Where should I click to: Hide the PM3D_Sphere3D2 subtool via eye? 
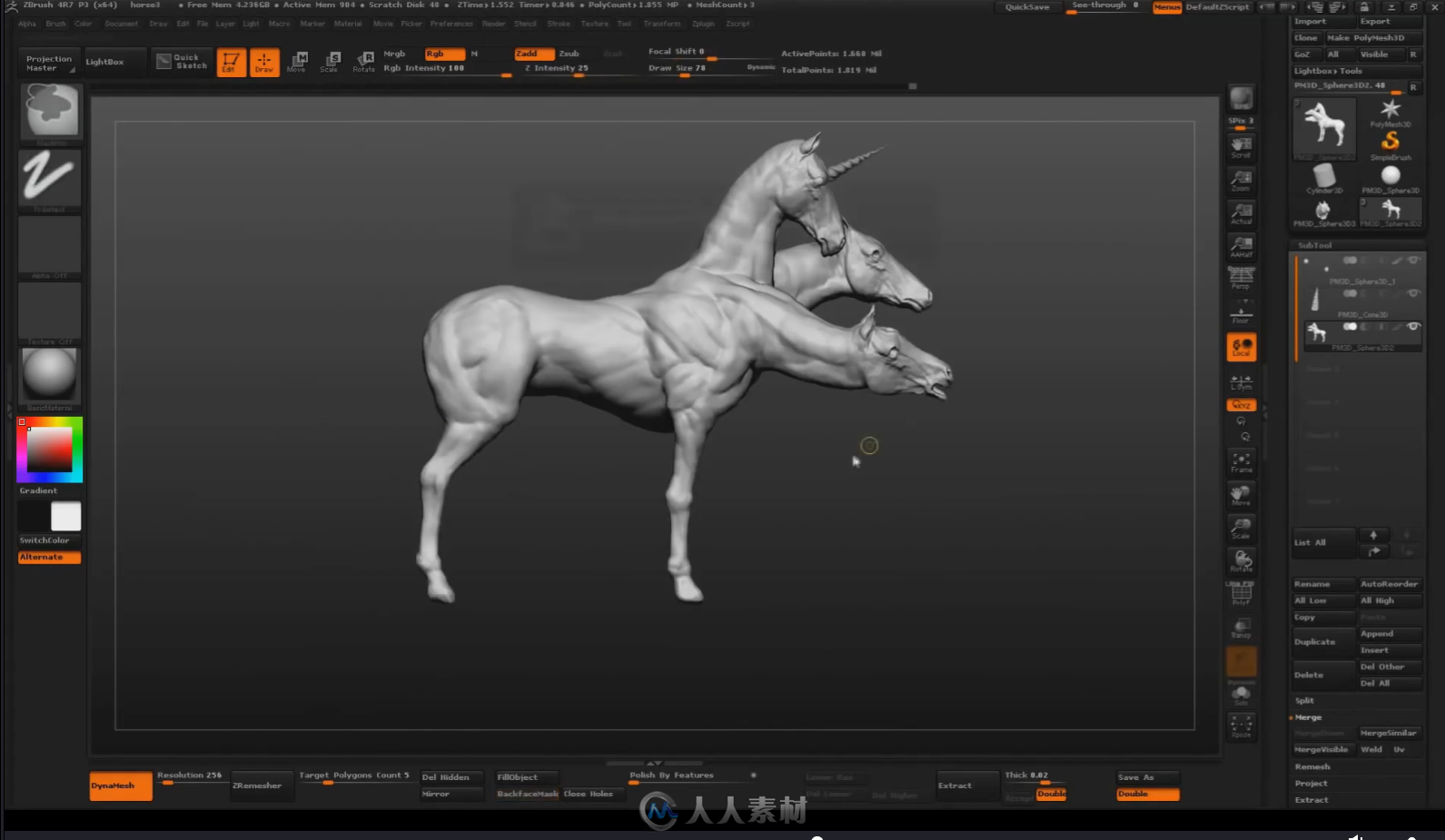[x=1412, y=326]
